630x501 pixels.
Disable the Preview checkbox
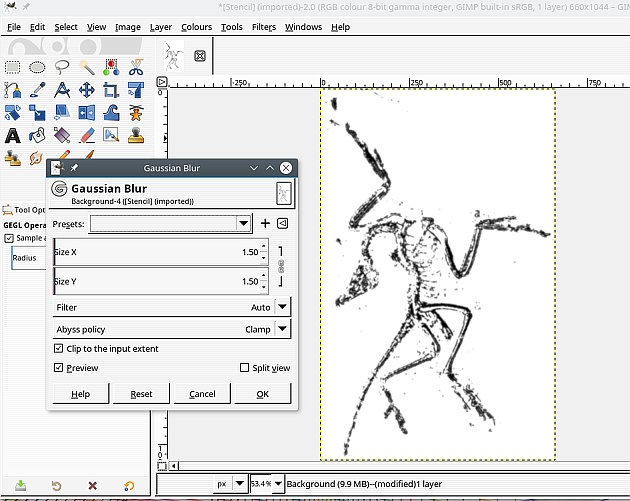[x=58, y=368]
